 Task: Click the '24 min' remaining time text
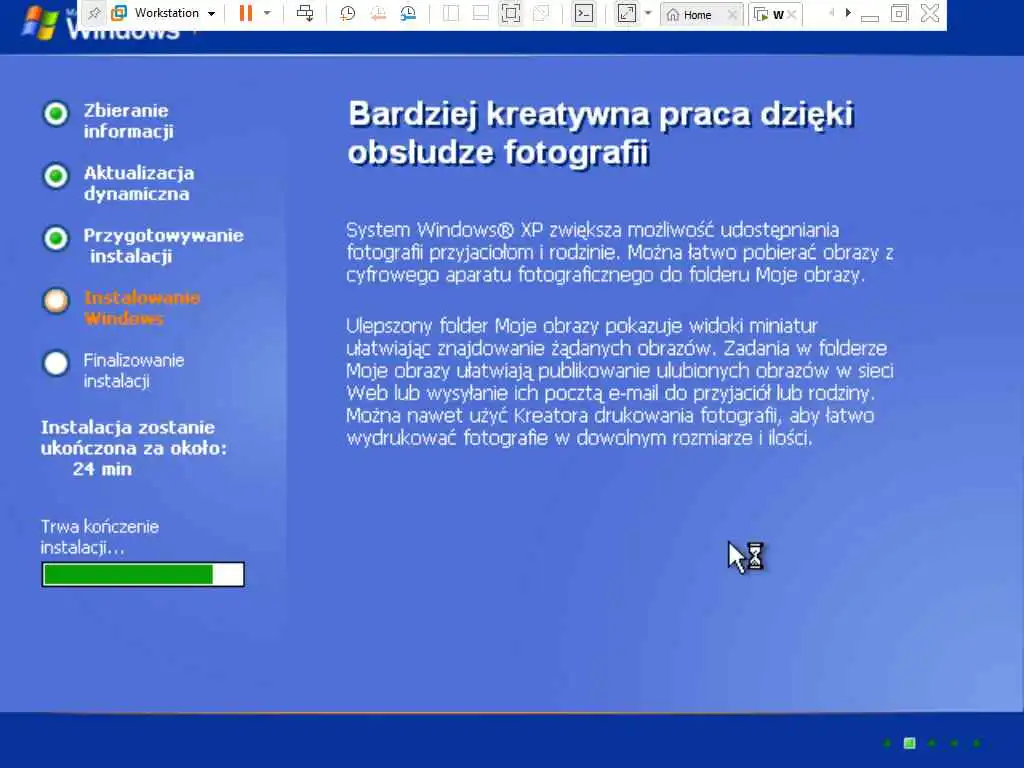(x=103, y=469)
